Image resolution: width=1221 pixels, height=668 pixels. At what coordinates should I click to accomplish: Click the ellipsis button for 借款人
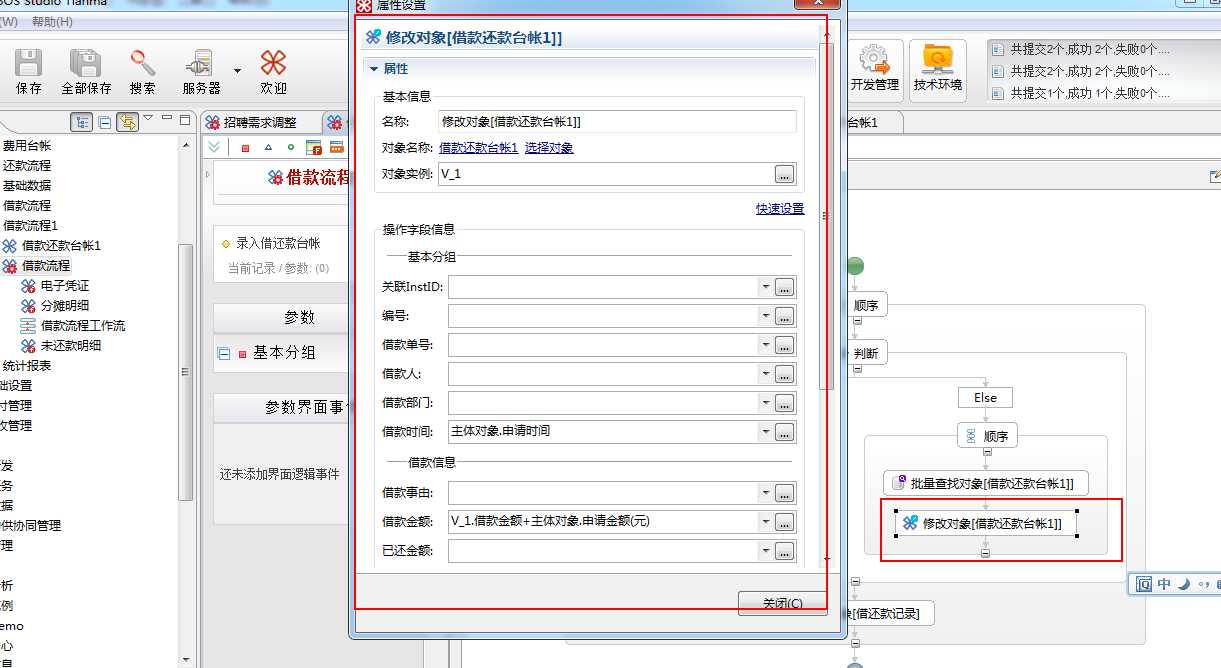click(785, 374)
